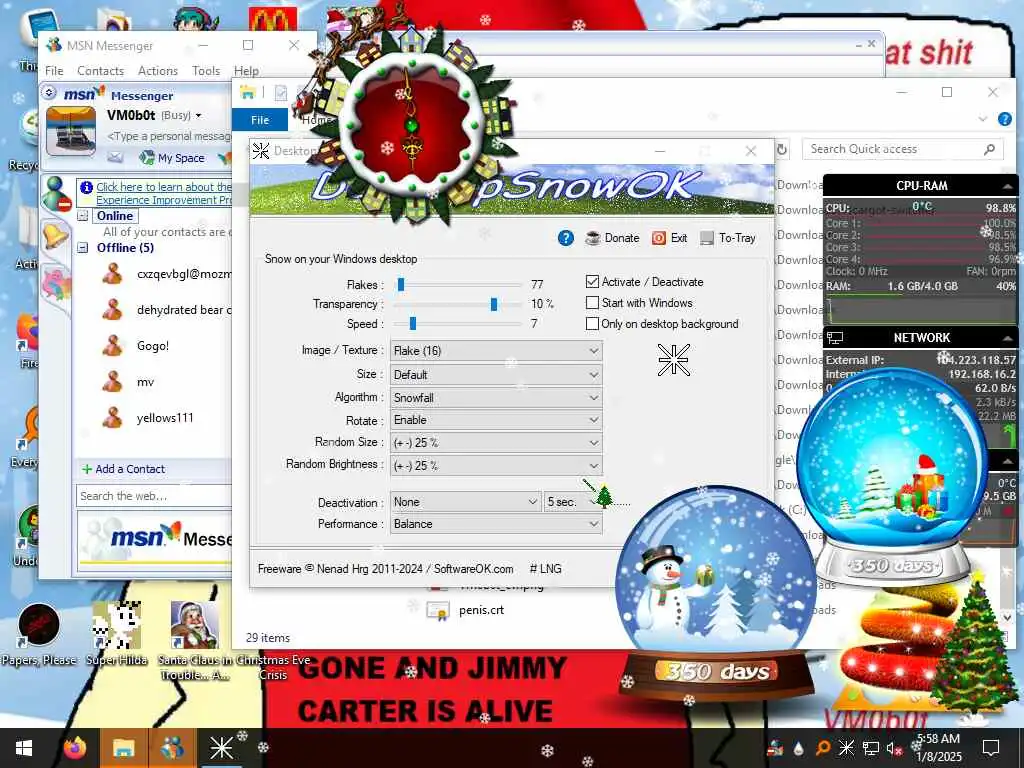
Task: Open the Algorithm Snowfall dropdown
Action: pyautogui.click(x=496, y=398)
